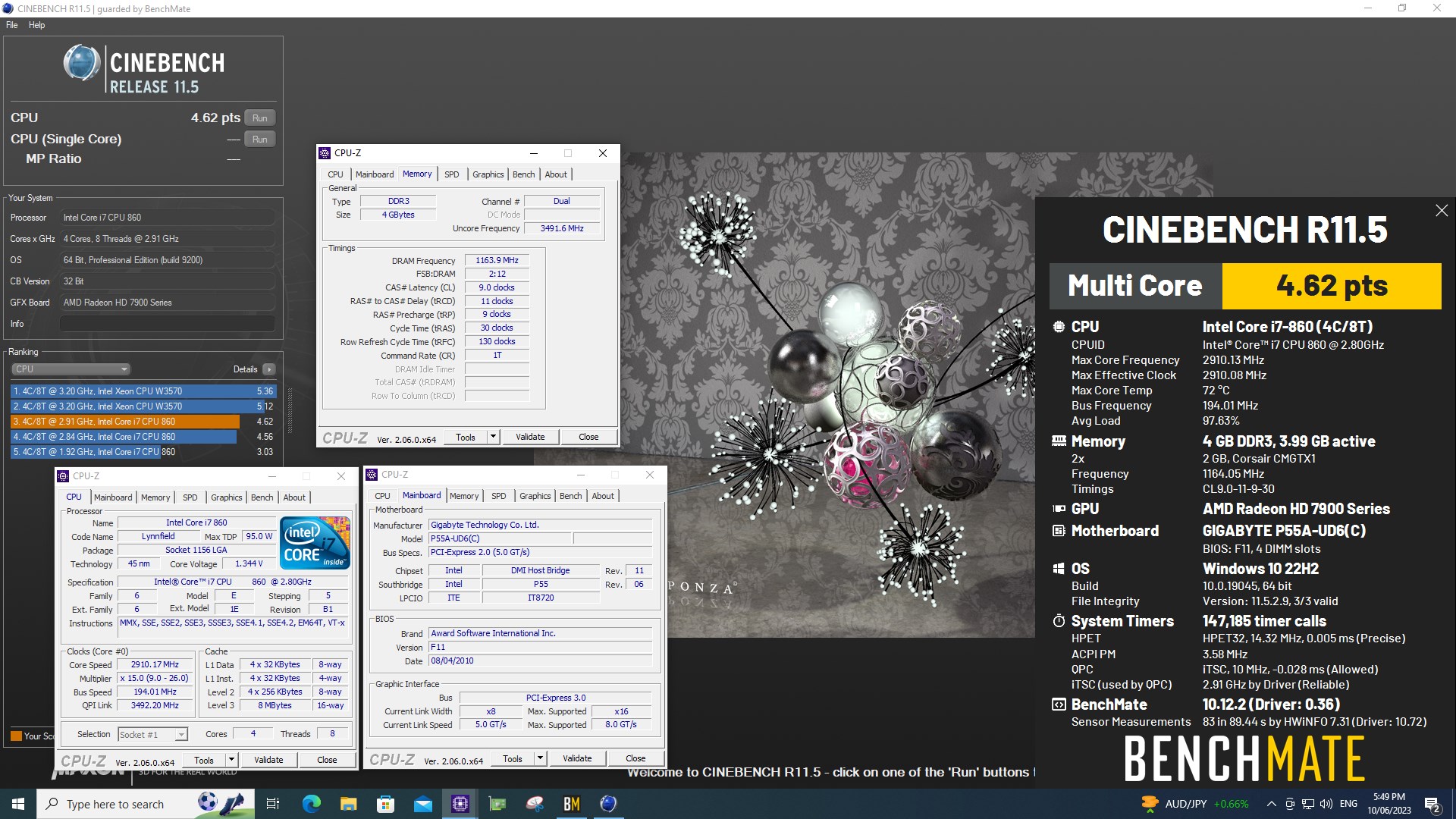Open the notification center icon

(x=1432, y=804)
